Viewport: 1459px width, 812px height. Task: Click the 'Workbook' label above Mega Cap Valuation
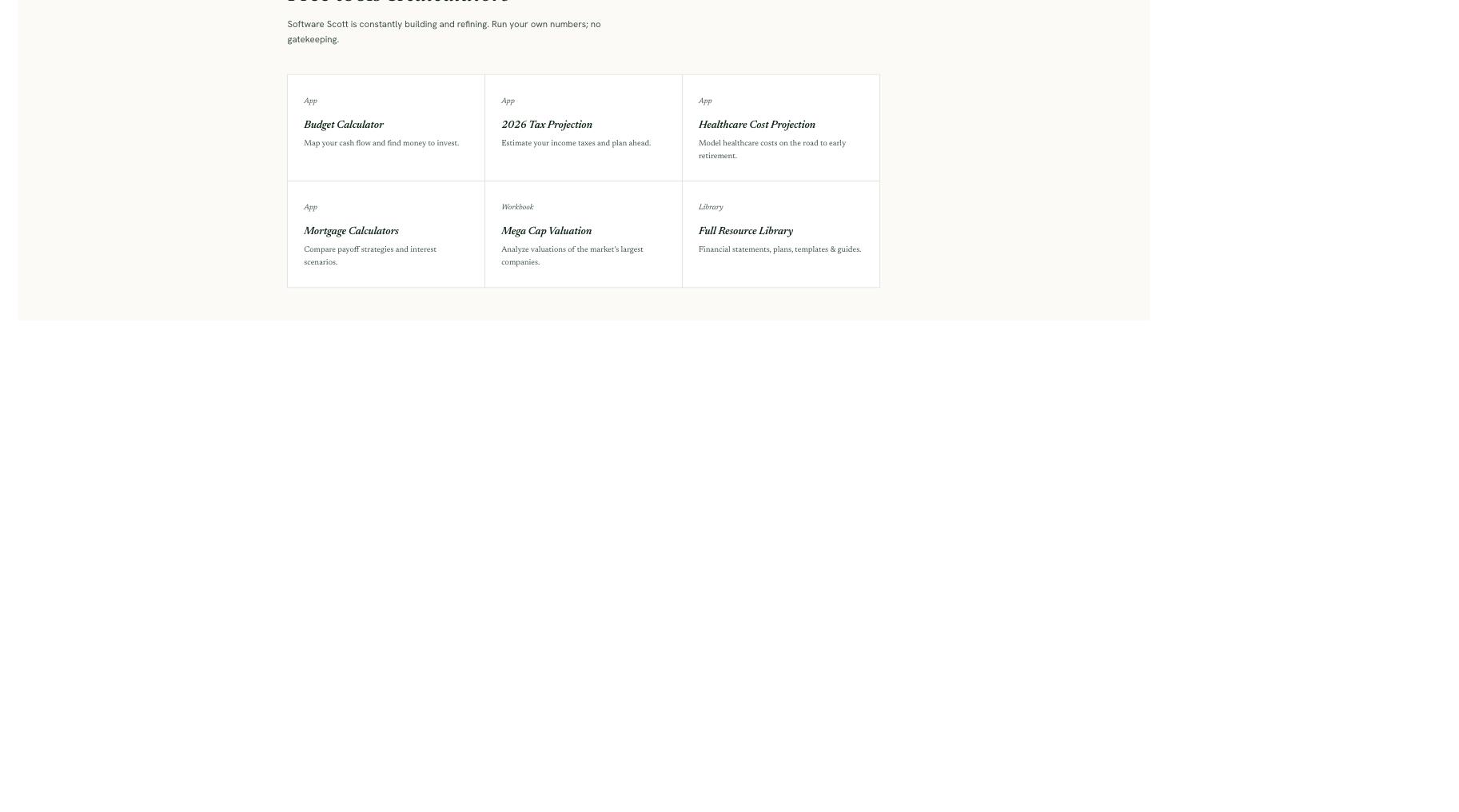[x=517, y=207]
